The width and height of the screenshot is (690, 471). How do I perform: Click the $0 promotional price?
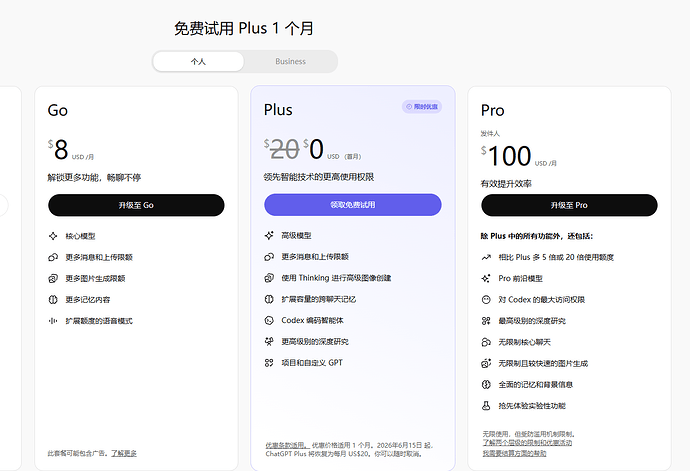313,149
